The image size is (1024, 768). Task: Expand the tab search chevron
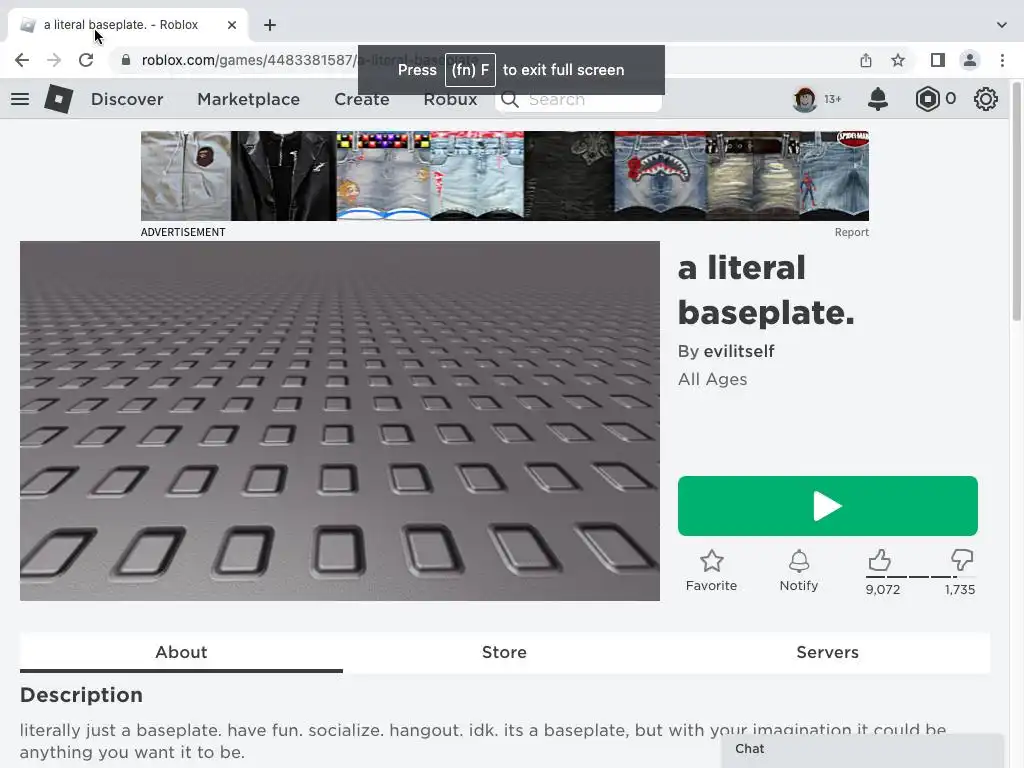(1002, 25)
